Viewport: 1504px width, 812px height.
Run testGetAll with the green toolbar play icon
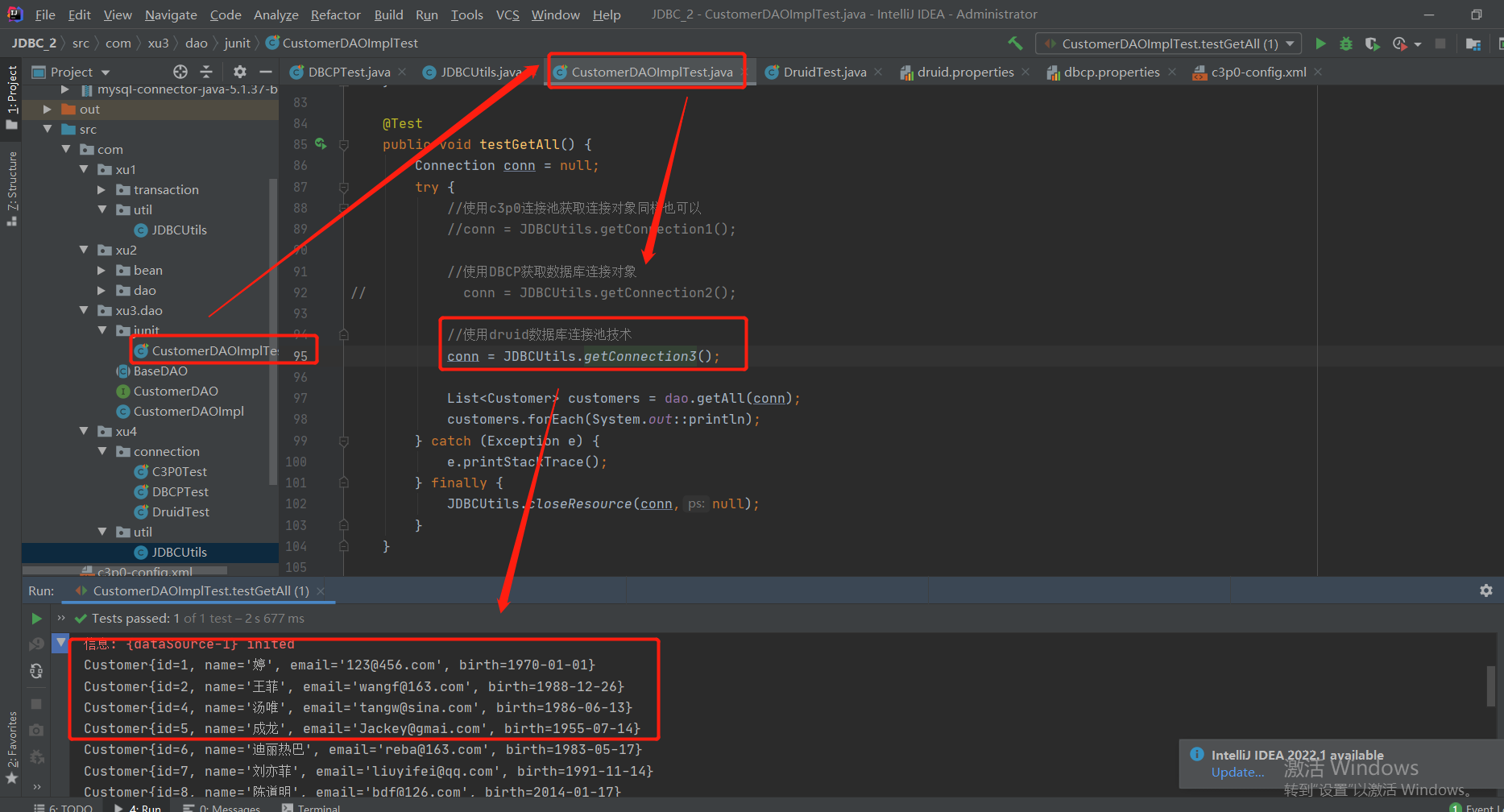[x=1320, y=43]
